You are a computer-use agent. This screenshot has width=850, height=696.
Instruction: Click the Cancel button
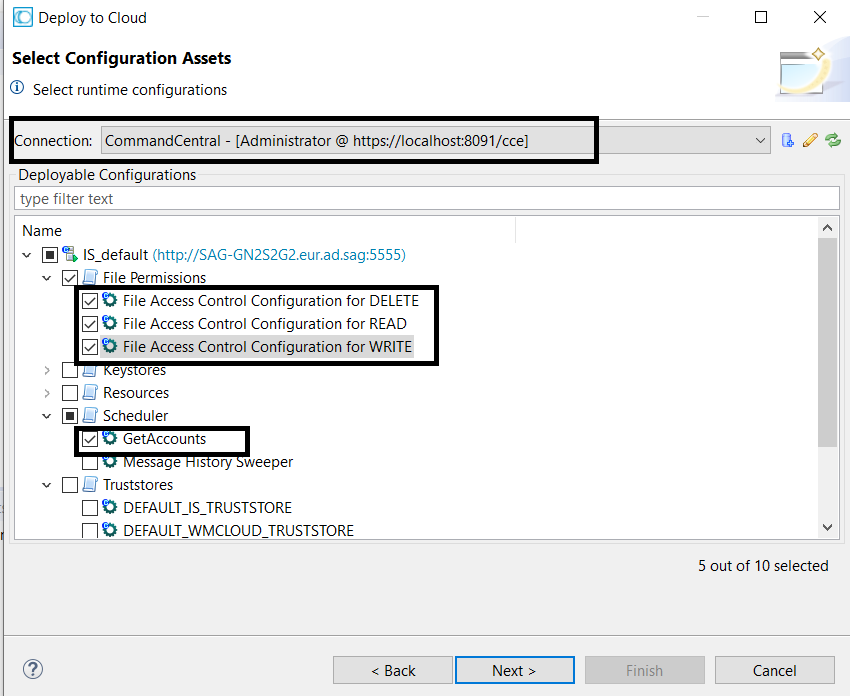coord(774,671)
